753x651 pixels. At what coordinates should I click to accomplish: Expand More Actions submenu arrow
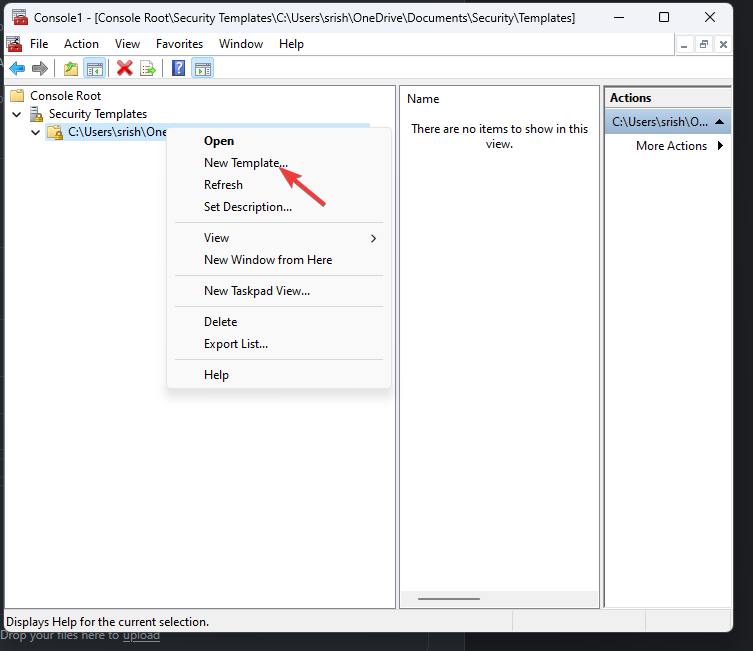(x=720, y=145)
